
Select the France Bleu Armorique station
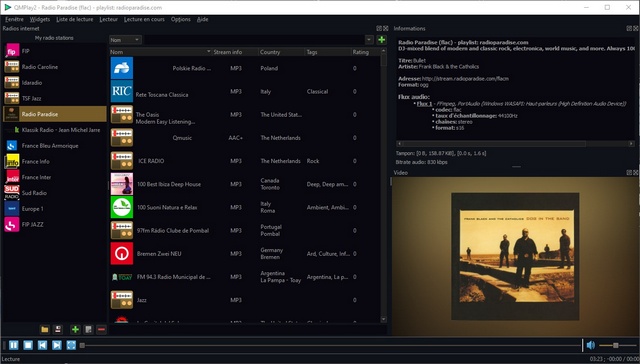(x=55, y=146)
